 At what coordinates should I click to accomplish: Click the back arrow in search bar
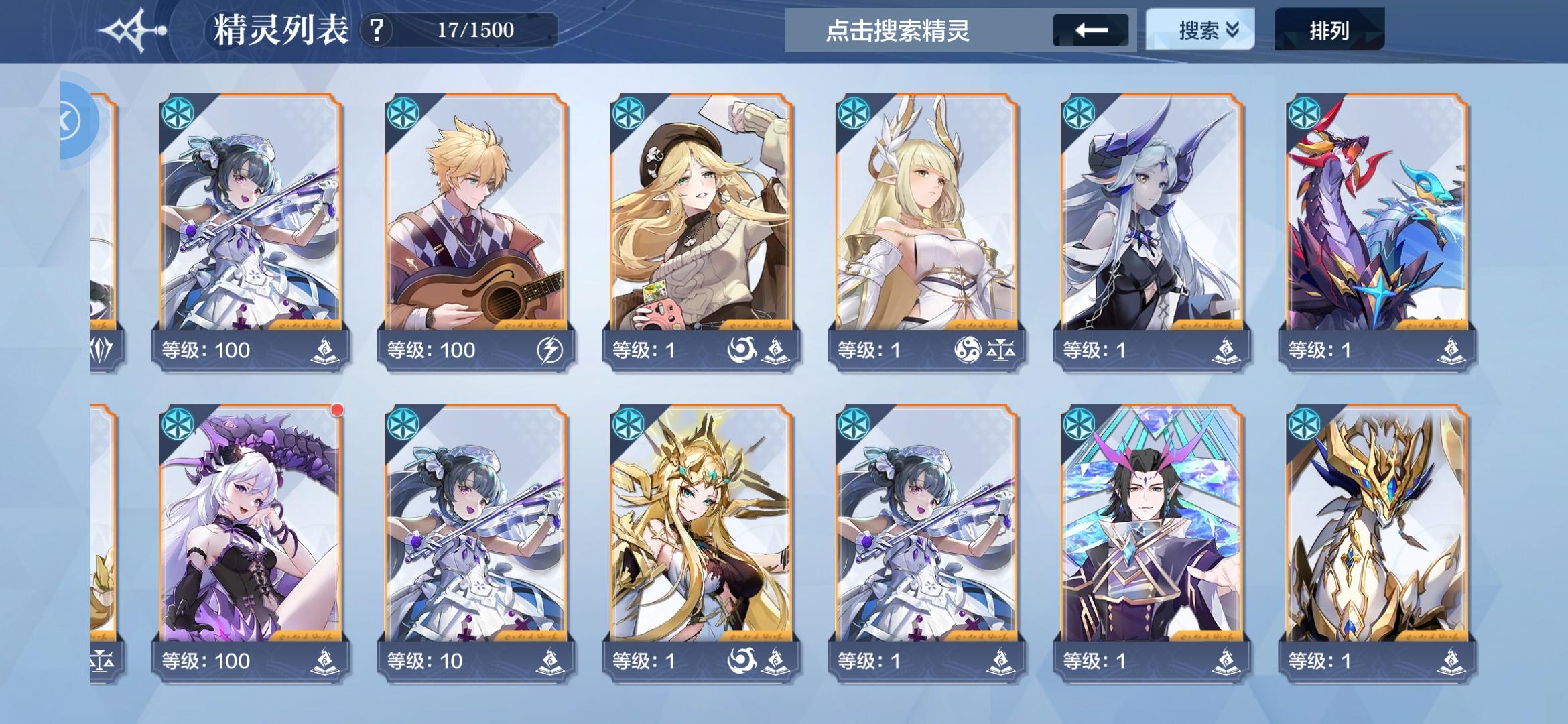tap(1091, 30)
